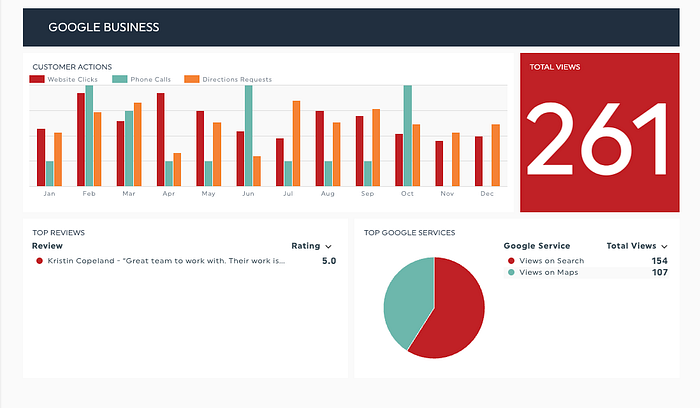
Task: Click the Jun axis label
Action: 248,193
